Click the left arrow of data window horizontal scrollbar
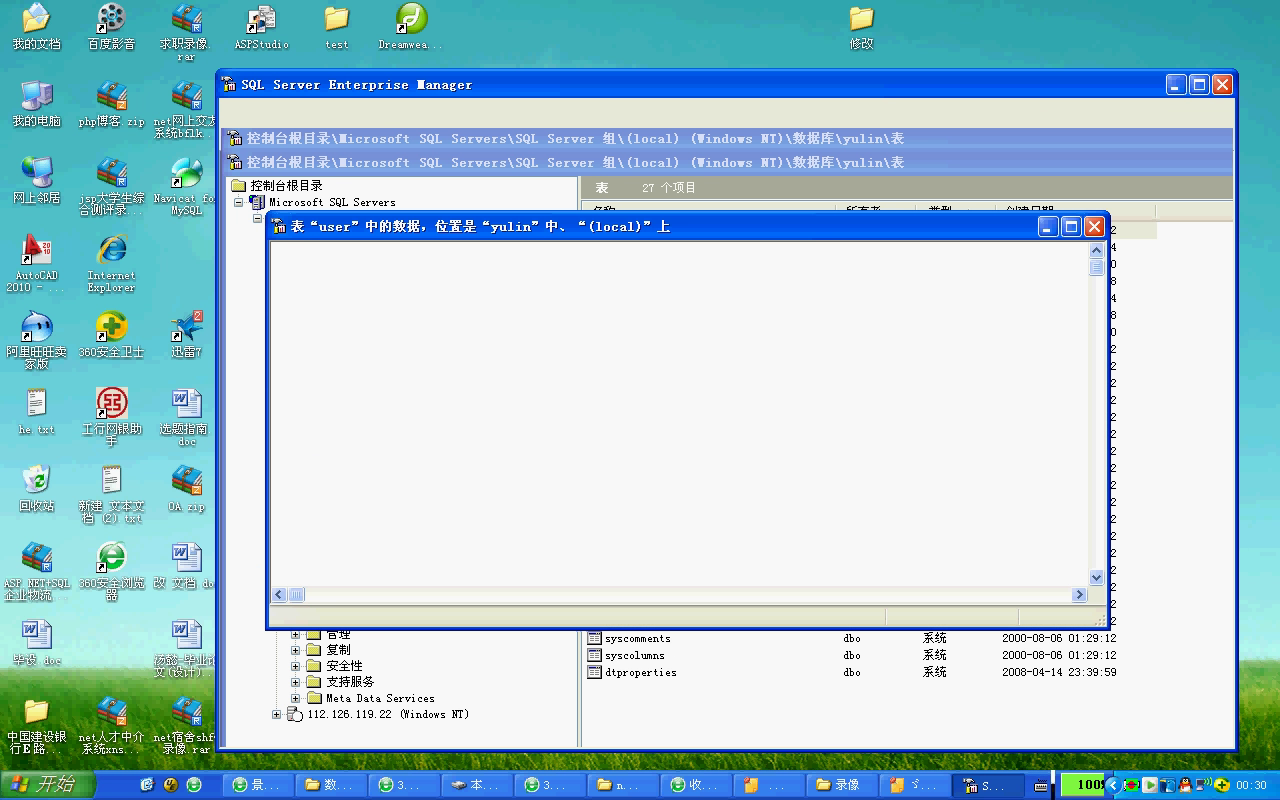The height and width of the screenshot is (800, 1280). pyautogui.click(x=279, y=595)
